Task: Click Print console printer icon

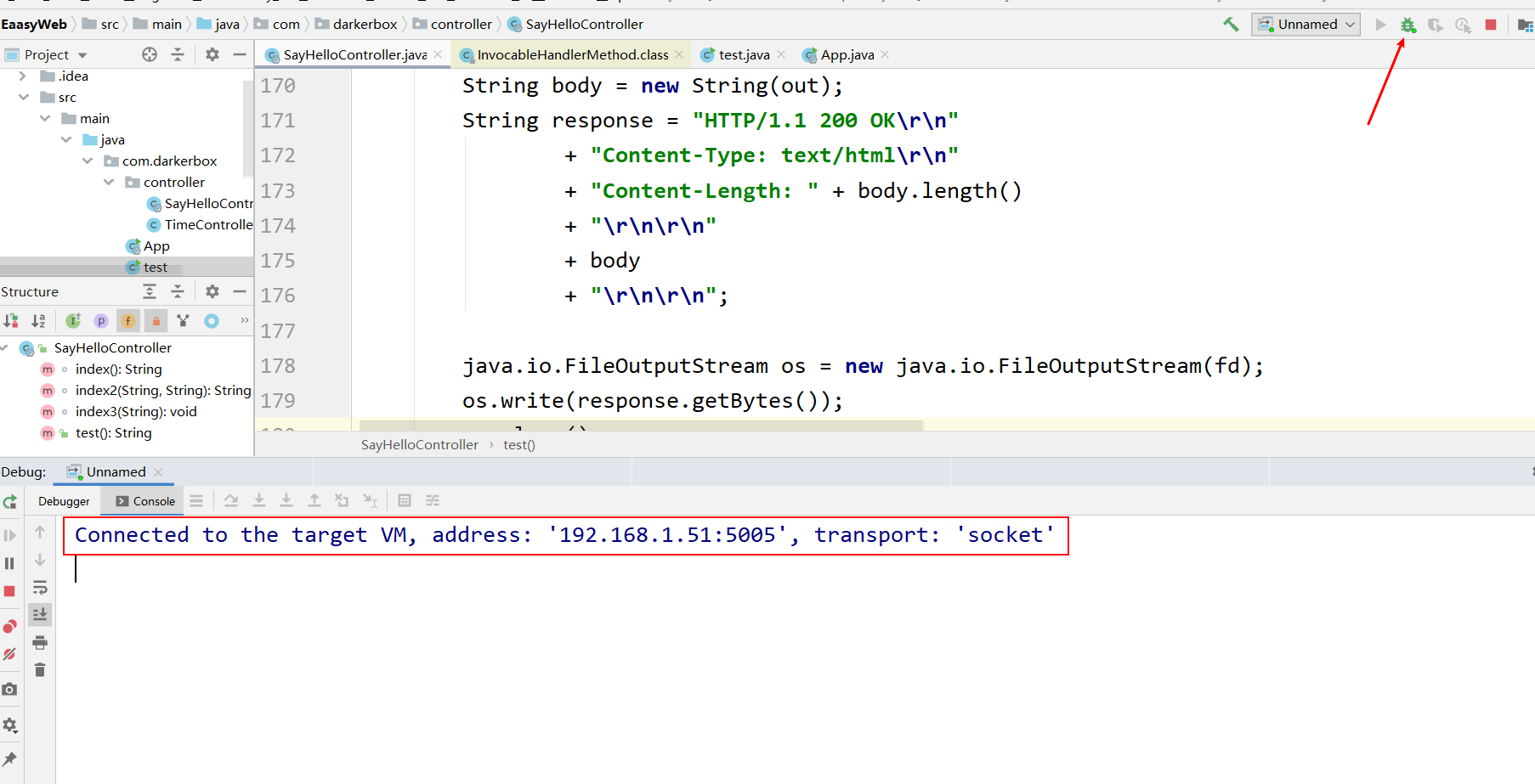Action: pos(40,643)
